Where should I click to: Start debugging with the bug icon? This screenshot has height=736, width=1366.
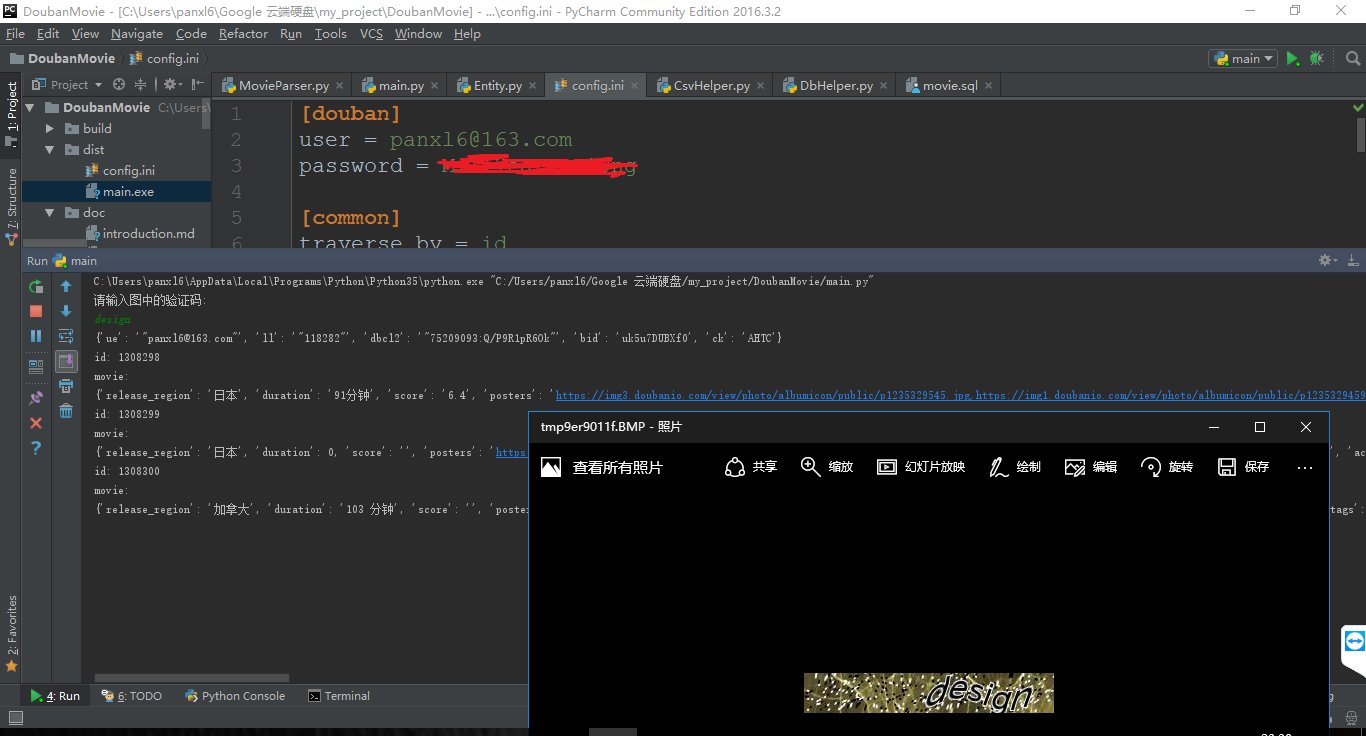(x=1316, y=59)
